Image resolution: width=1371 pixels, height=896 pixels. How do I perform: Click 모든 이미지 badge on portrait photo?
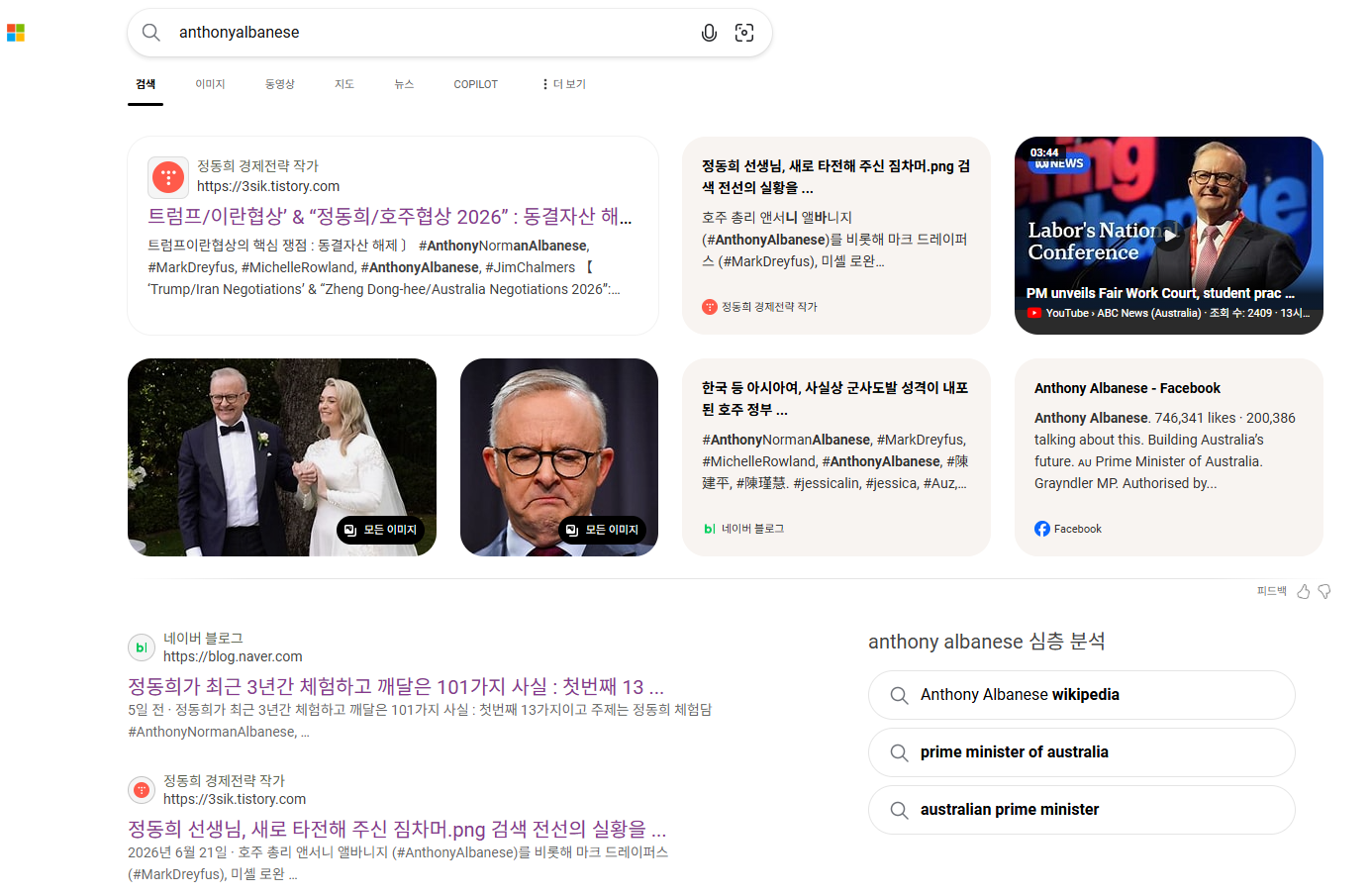602,530
